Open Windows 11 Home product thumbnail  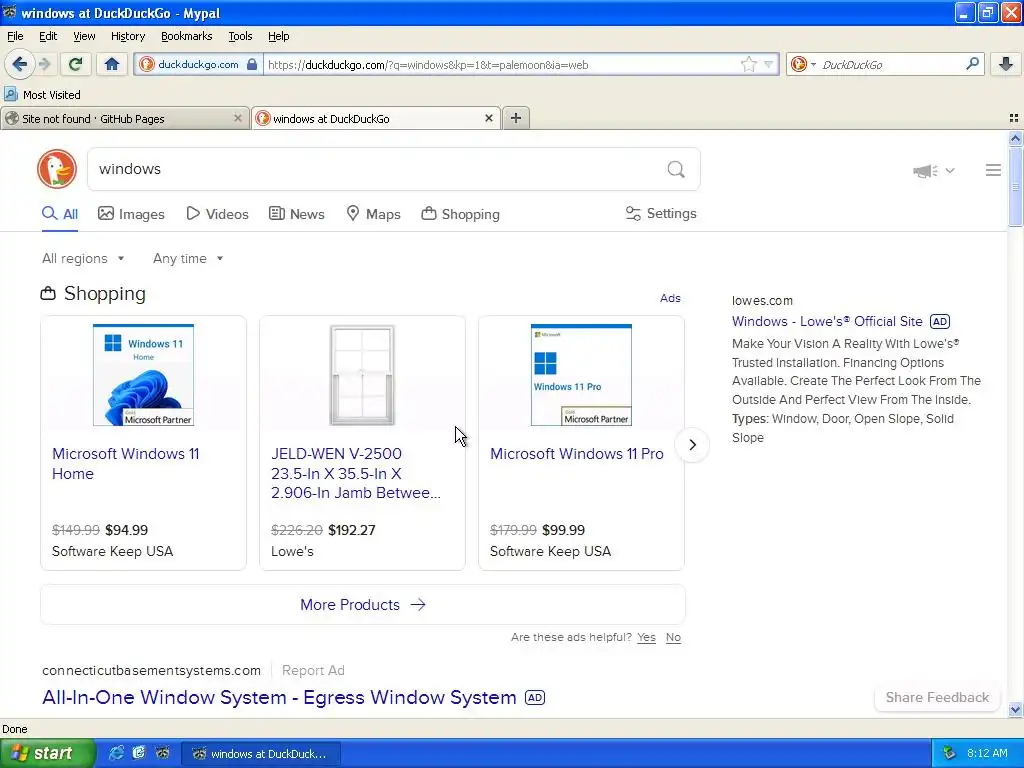(x=144, y=375)
